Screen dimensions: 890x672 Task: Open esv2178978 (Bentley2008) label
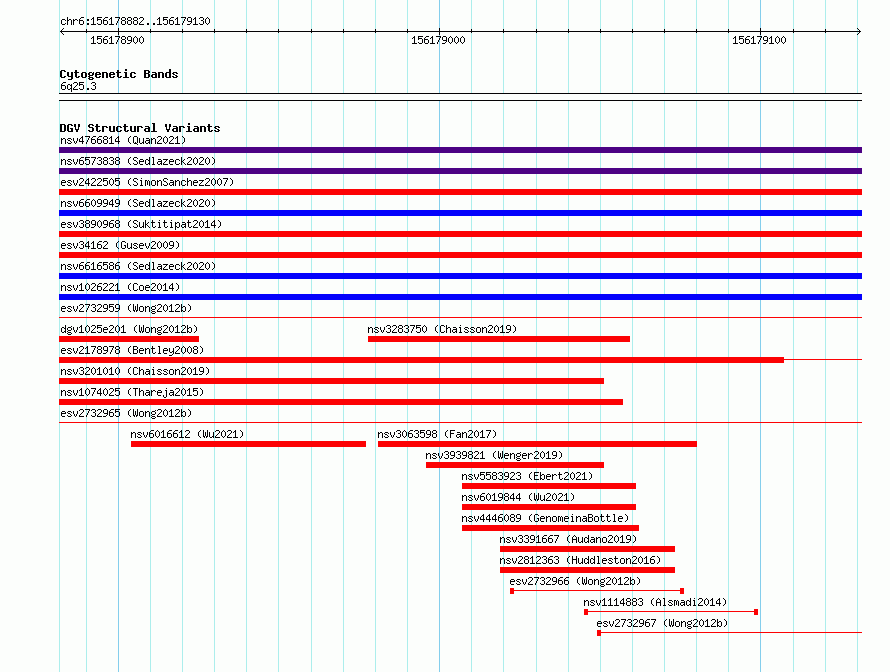(x=132, y=350)
